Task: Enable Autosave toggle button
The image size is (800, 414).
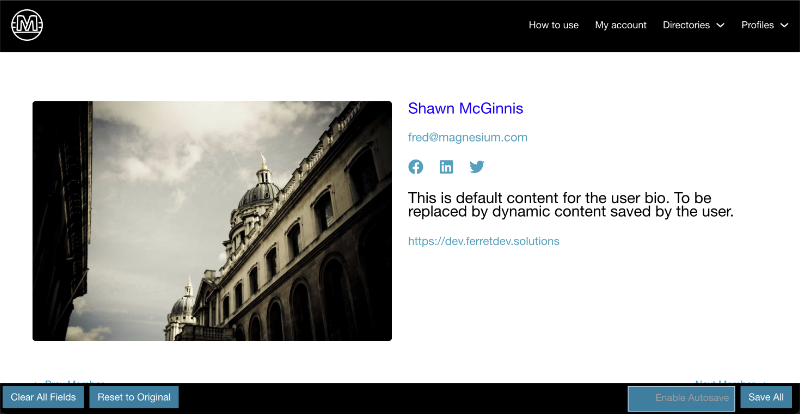Action: tap(681, 398)
